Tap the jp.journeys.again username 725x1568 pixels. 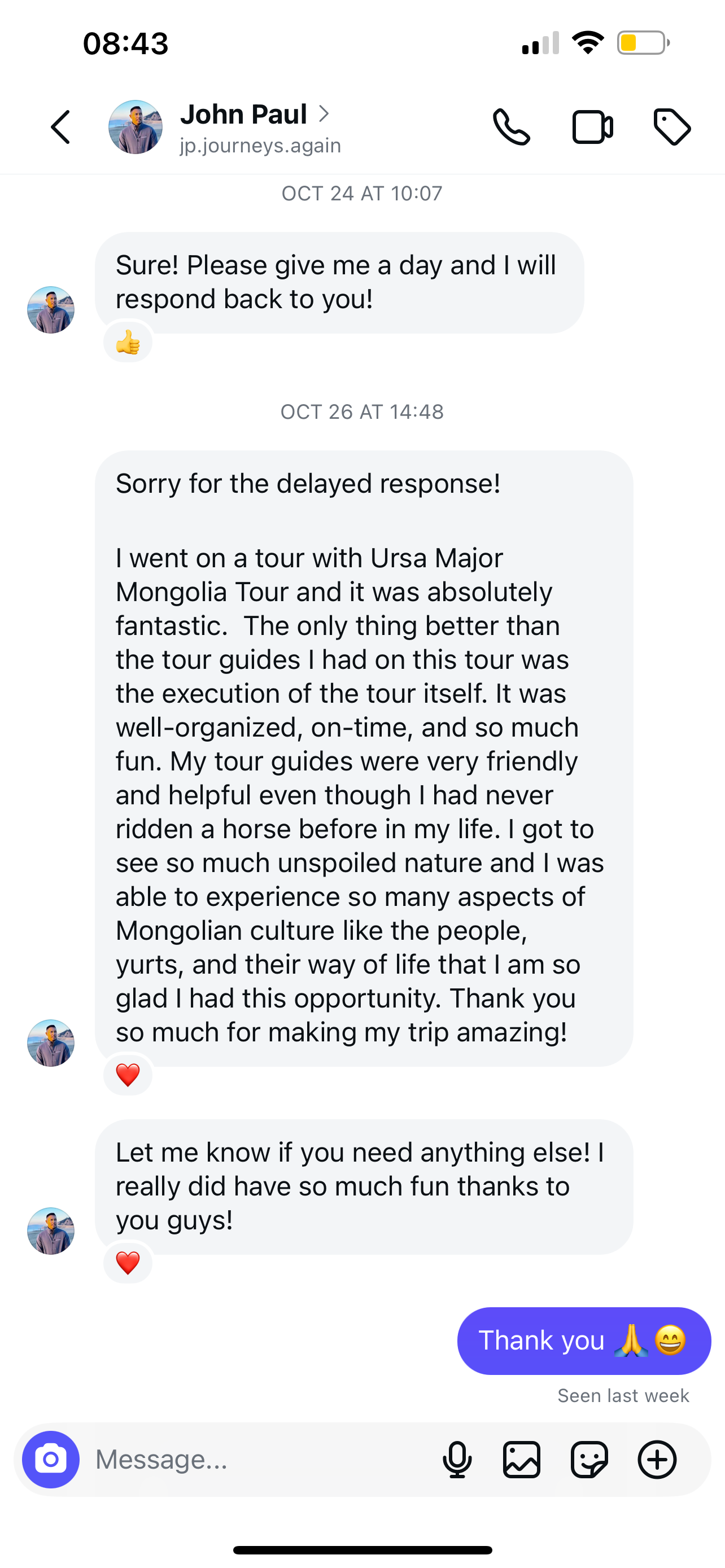260,146
